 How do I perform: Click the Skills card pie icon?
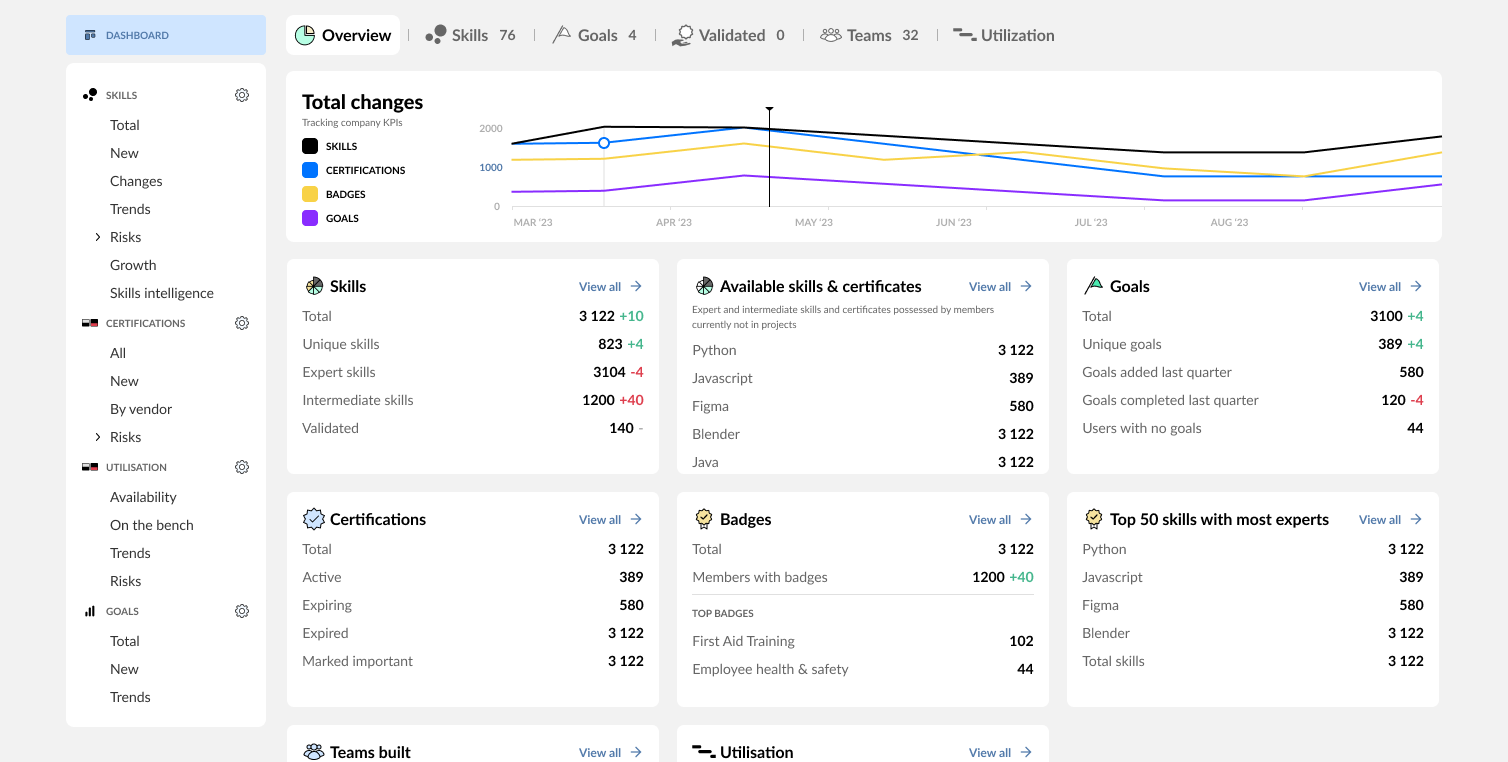(x=314, y=286)
